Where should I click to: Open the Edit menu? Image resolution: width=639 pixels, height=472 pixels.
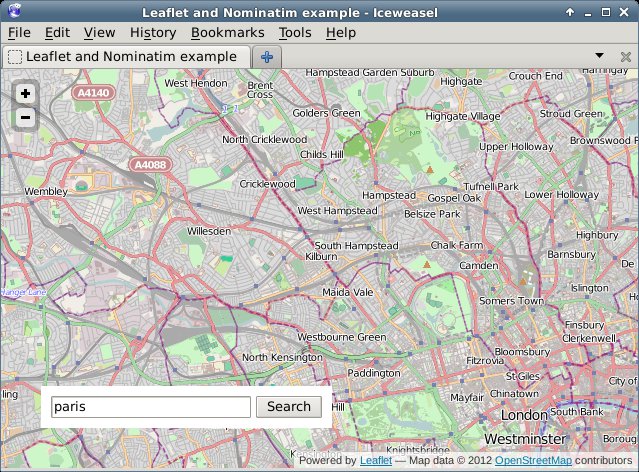(x=57, y=32)
